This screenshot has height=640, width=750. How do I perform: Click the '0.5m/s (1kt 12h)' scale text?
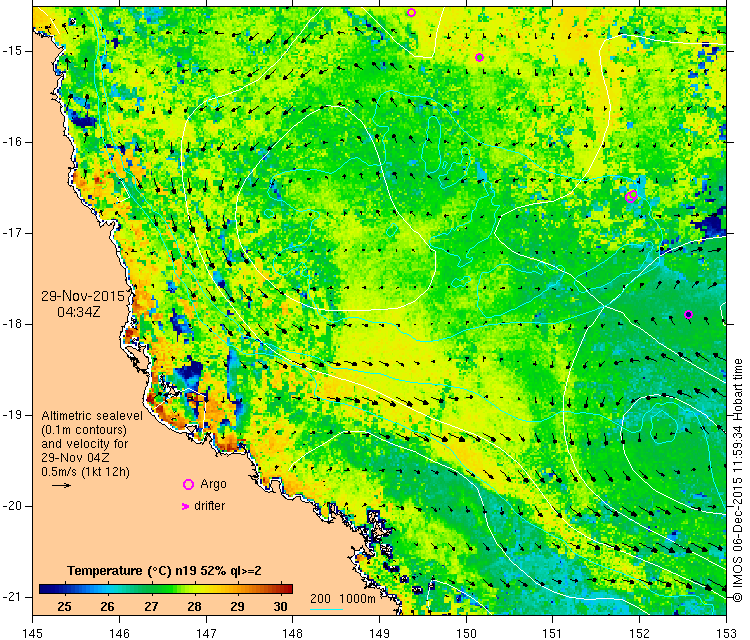(x=85, y=472)
